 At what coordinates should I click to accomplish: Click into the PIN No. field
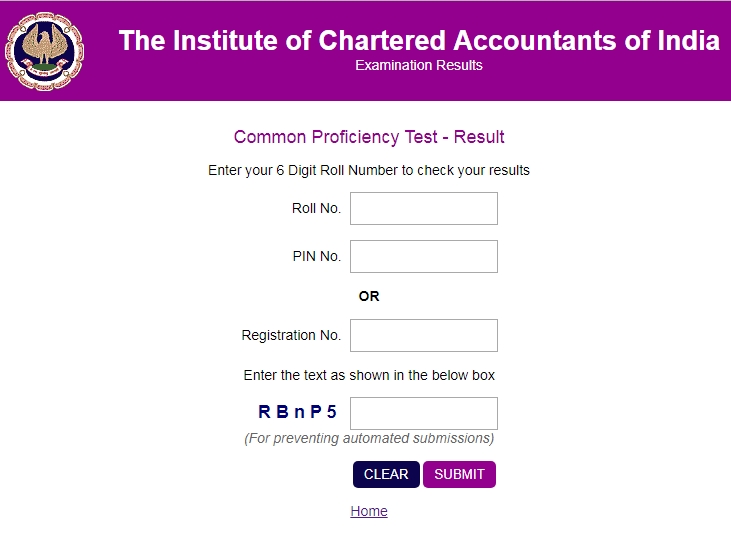pos(423,256)
